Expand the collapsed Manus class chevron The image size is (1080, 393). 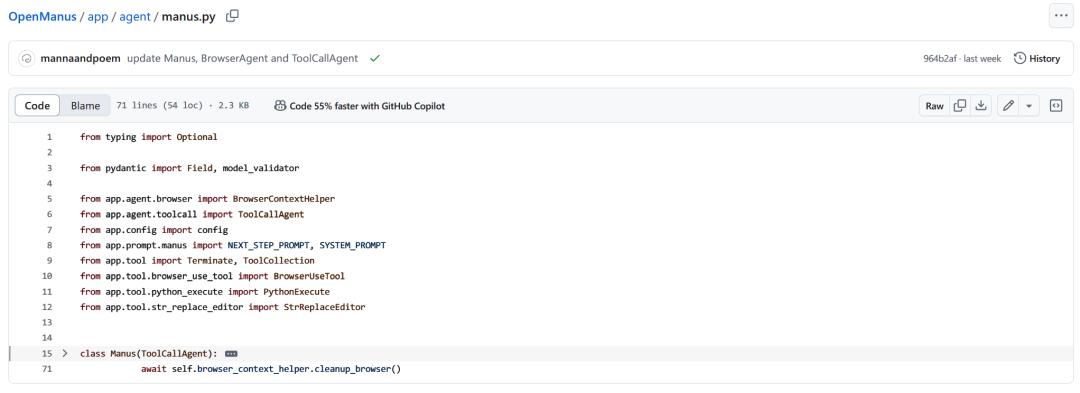[x=65, y=353]
